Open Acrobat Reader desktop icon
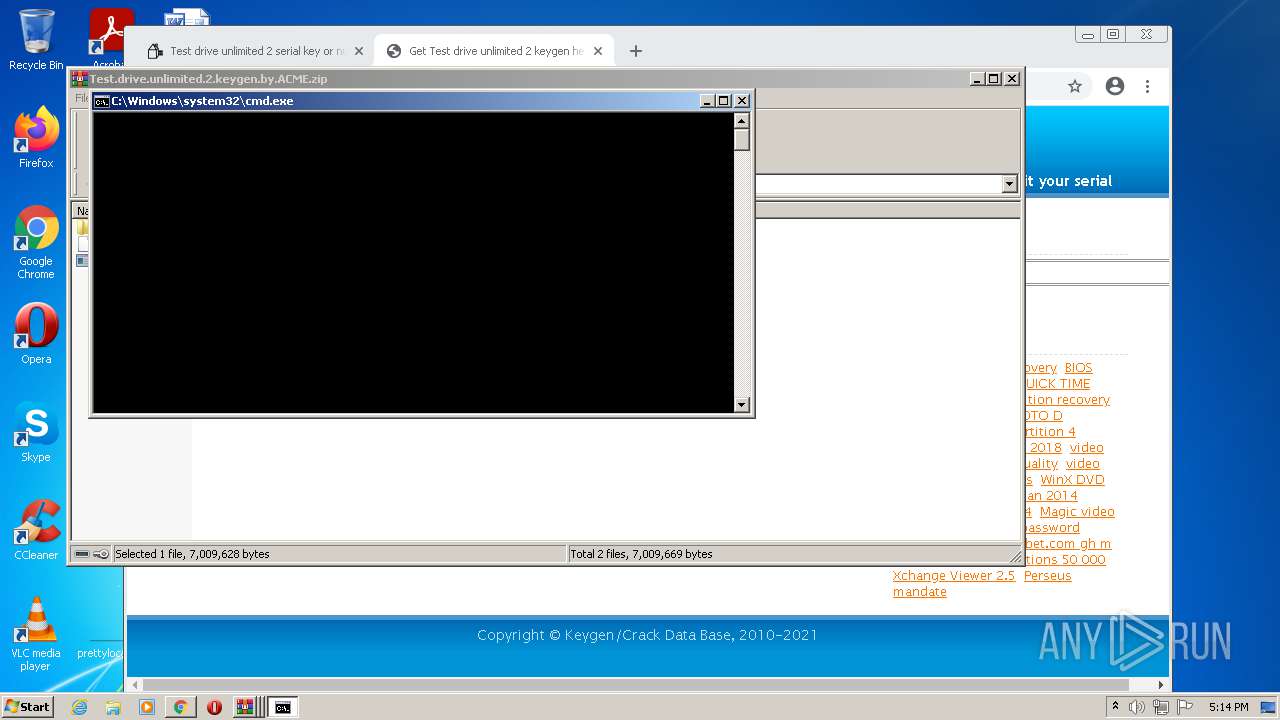 pos(108,38)
